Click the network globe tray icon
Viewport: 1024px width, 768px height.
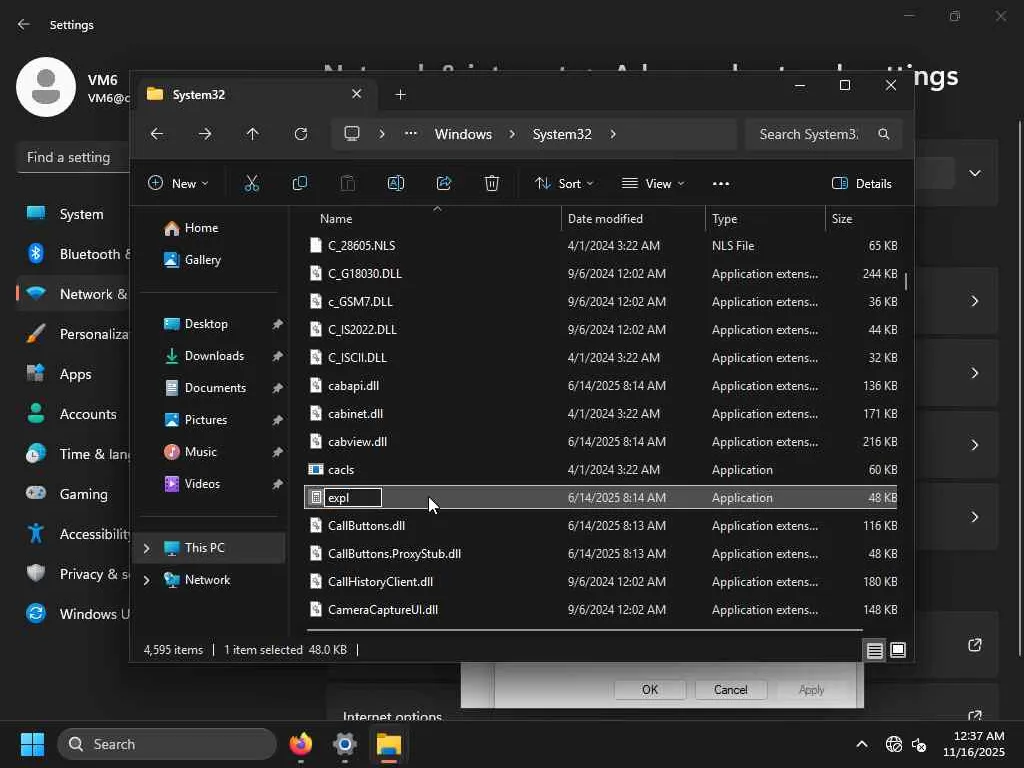tap(893, 744)
